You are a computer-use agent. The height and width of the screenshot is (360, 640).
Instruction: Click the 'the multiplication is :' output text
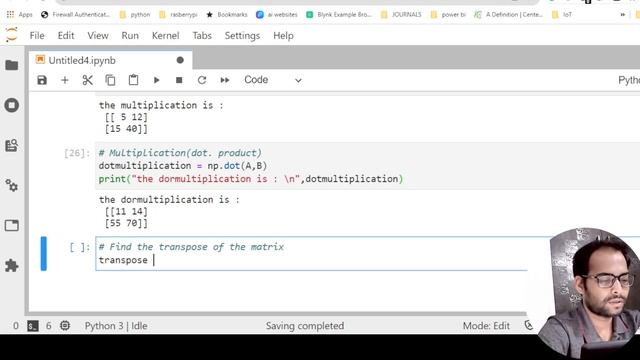tap(161, 105)
